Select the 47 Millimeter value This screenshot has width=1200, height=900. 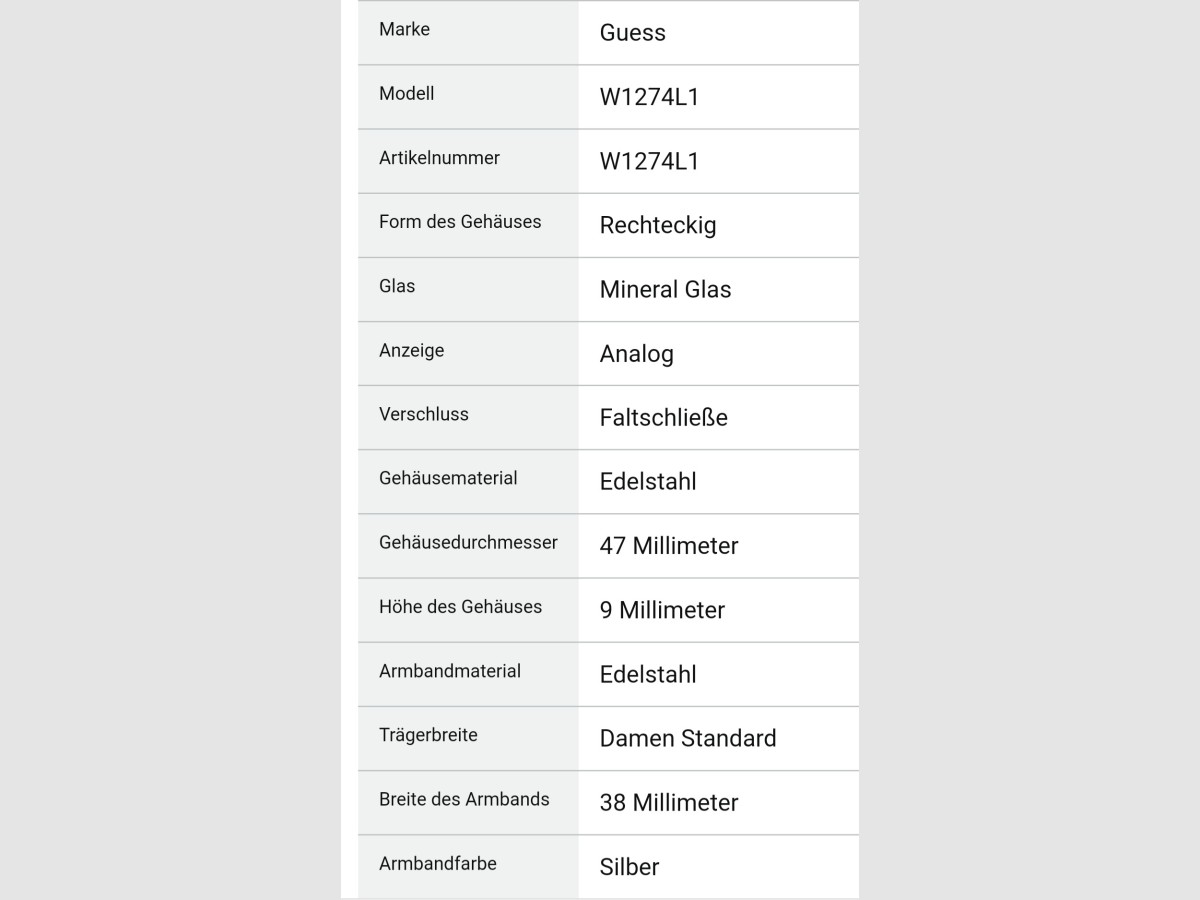click(669, 546)
